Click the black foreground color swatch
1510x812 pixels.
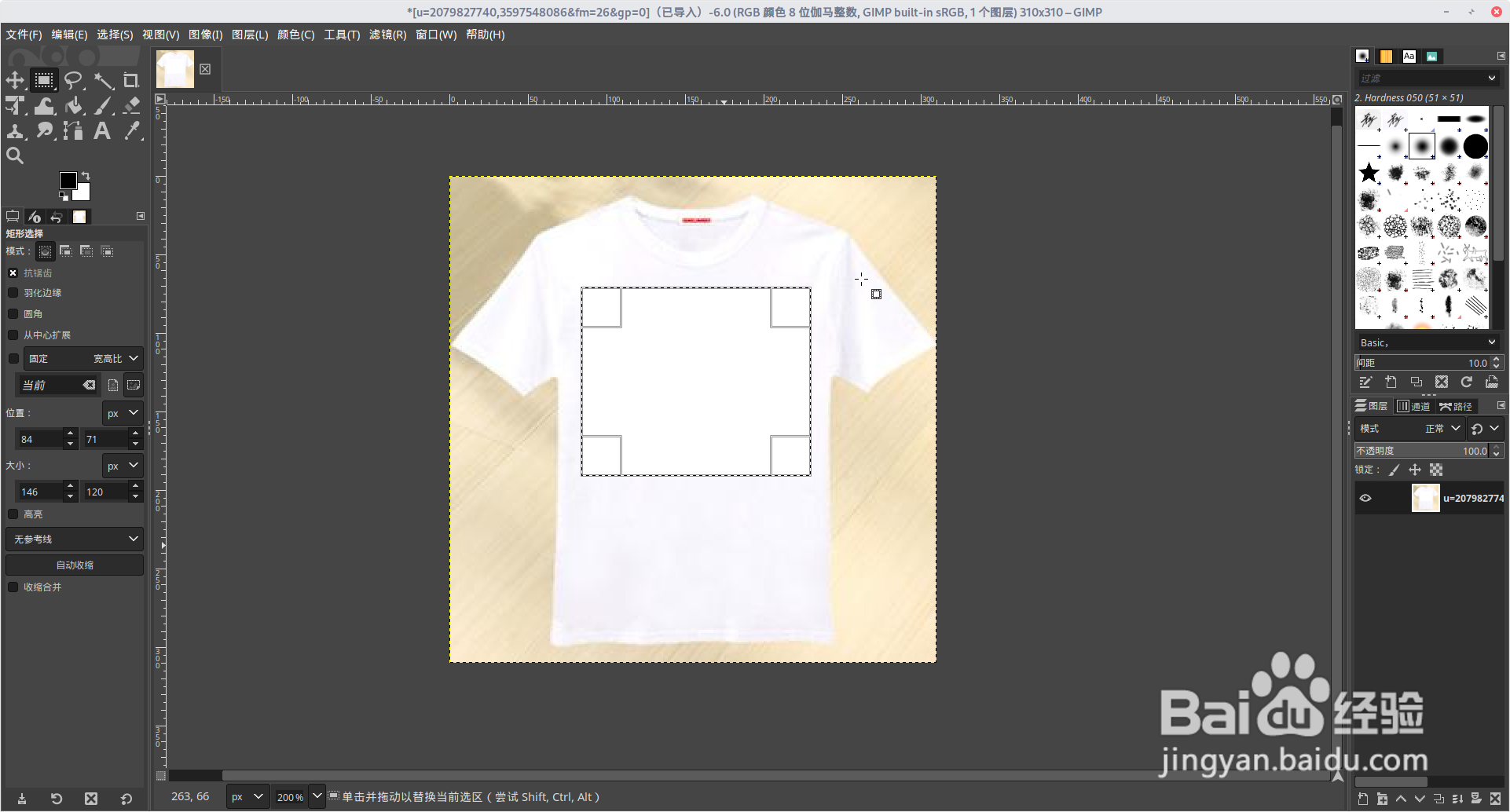(68, 181)
